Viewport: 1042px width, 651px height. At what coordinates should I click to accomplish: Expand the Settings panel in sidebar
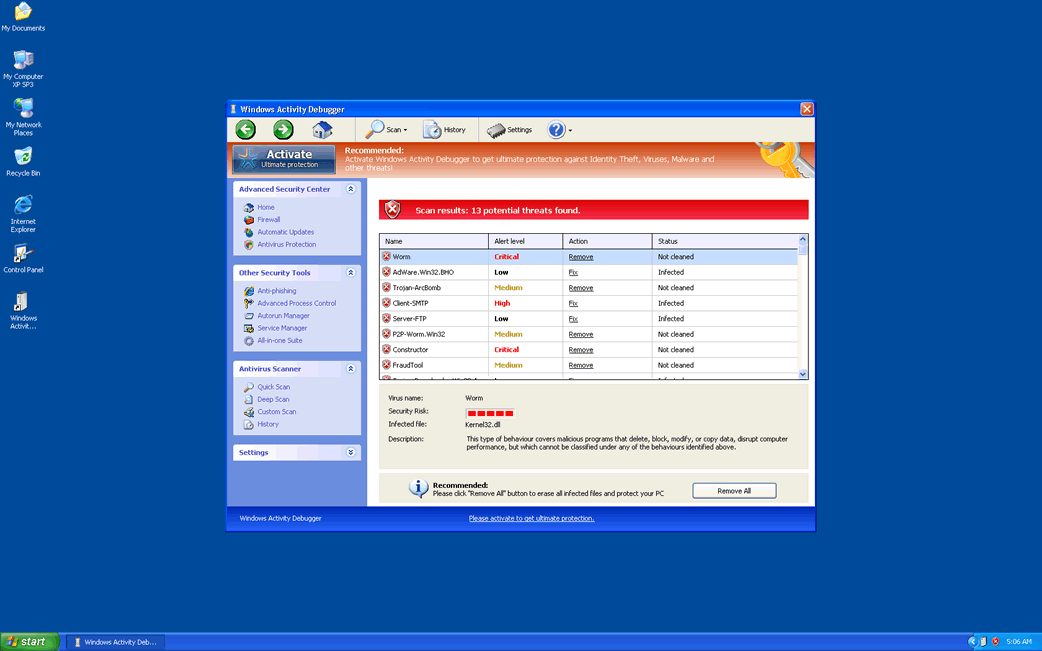point(350,452)
